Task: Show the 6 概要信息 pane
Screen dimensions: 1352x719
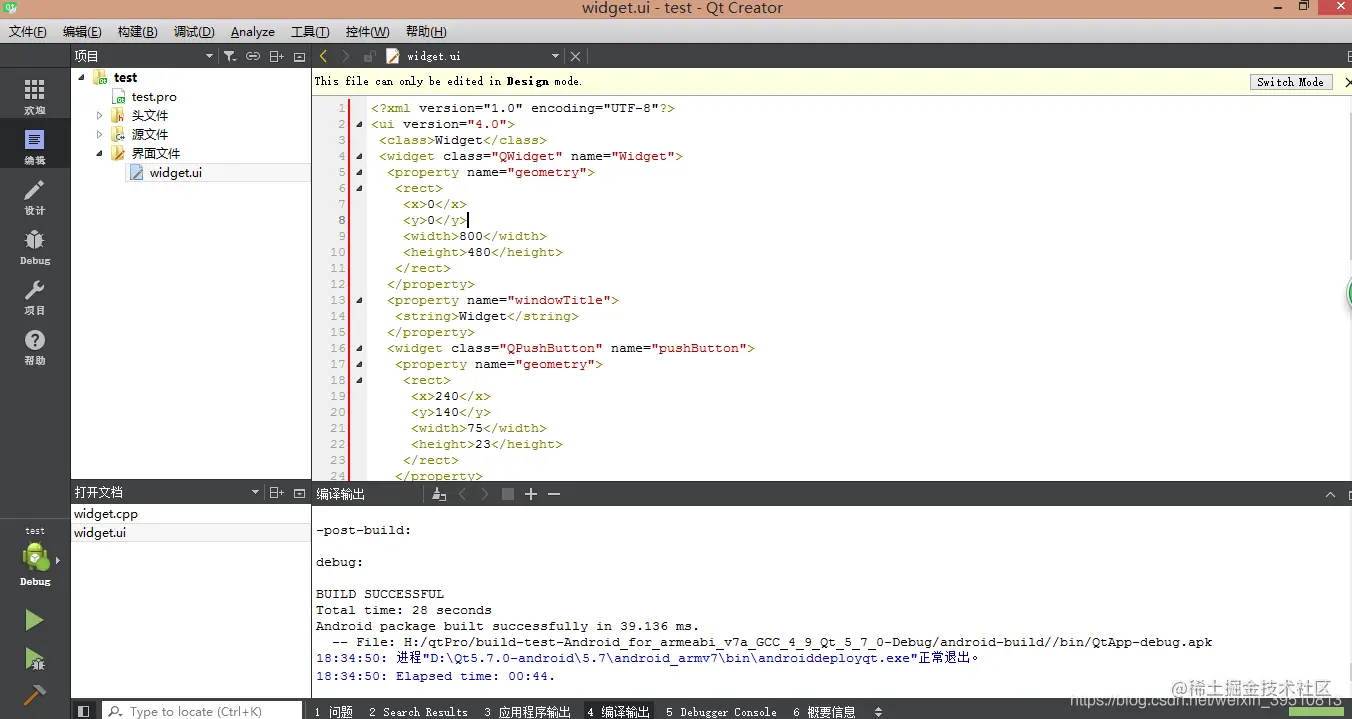Action: coord(824,712)
